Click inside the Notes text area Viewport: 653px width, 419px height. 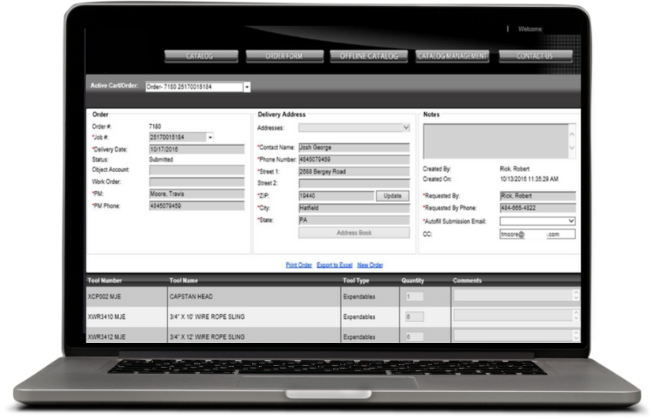496,141
